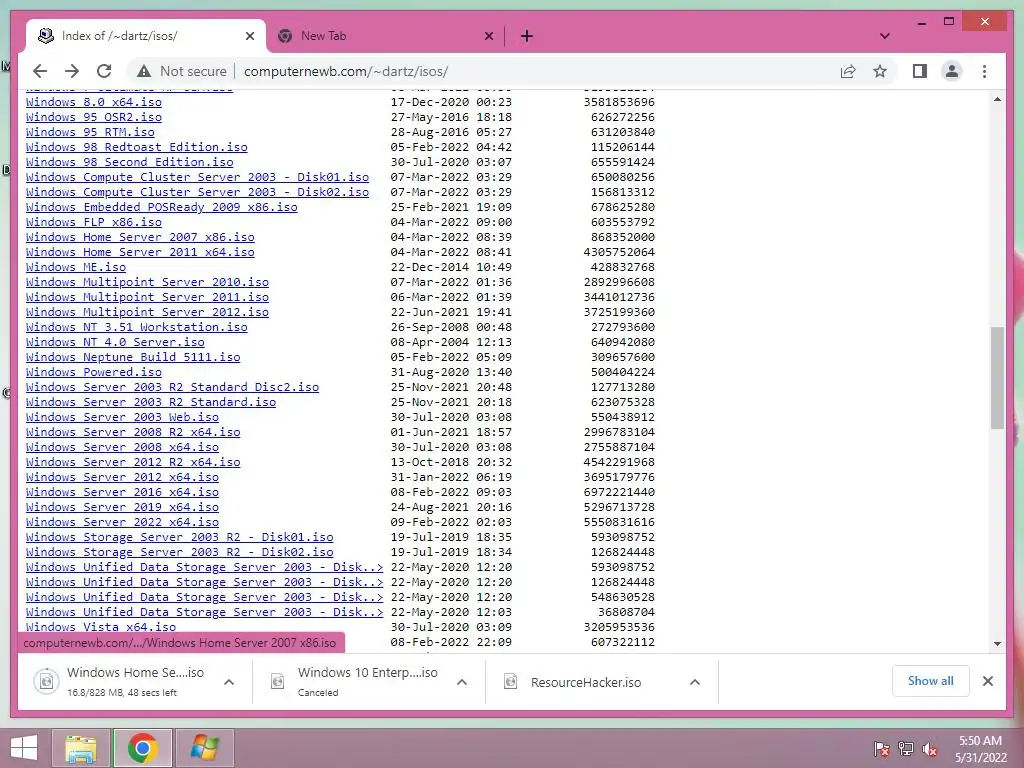The height and width of the screenshot is (768, 1024).
Task: Click Windows 98 Redtoast Edition.iso
Action: (x=136, y=148)
